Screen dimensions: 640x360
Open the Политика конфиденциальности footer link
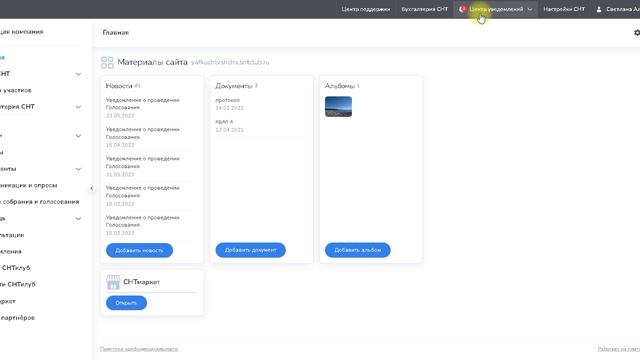pyautogui.click(x=139, y=349)
